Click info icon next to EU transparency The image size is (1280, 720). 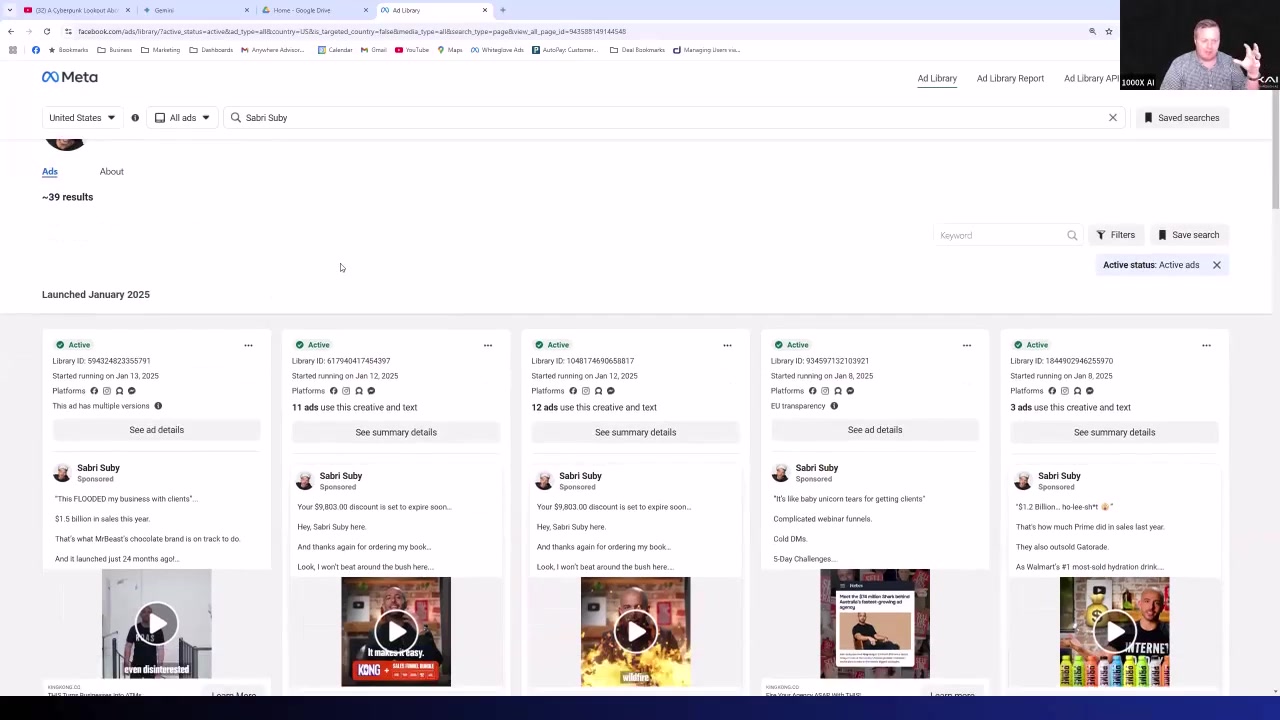[834, 406]
